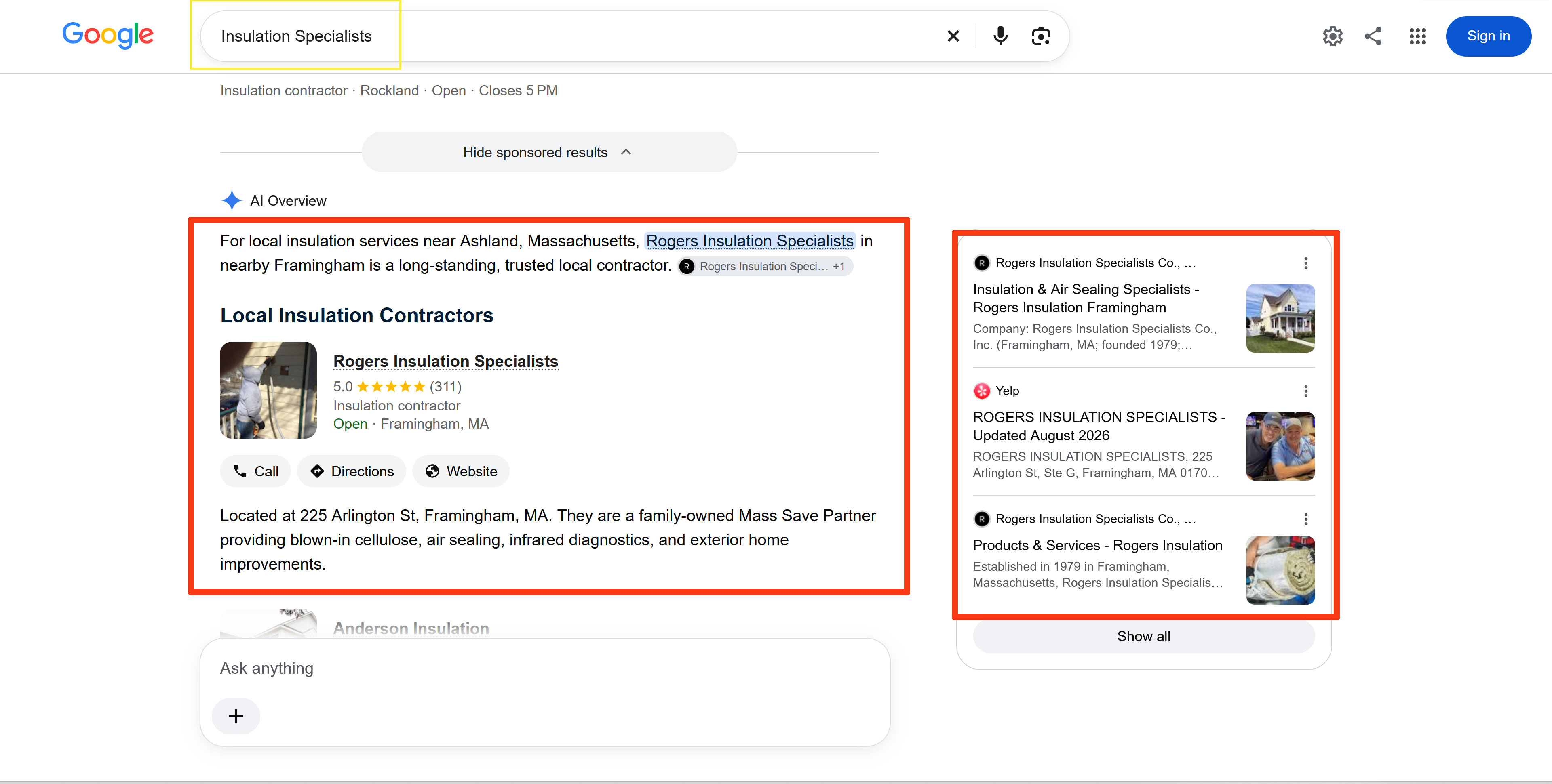Click the 5.0 star rating (311) reviews

[x=397, y=387]
